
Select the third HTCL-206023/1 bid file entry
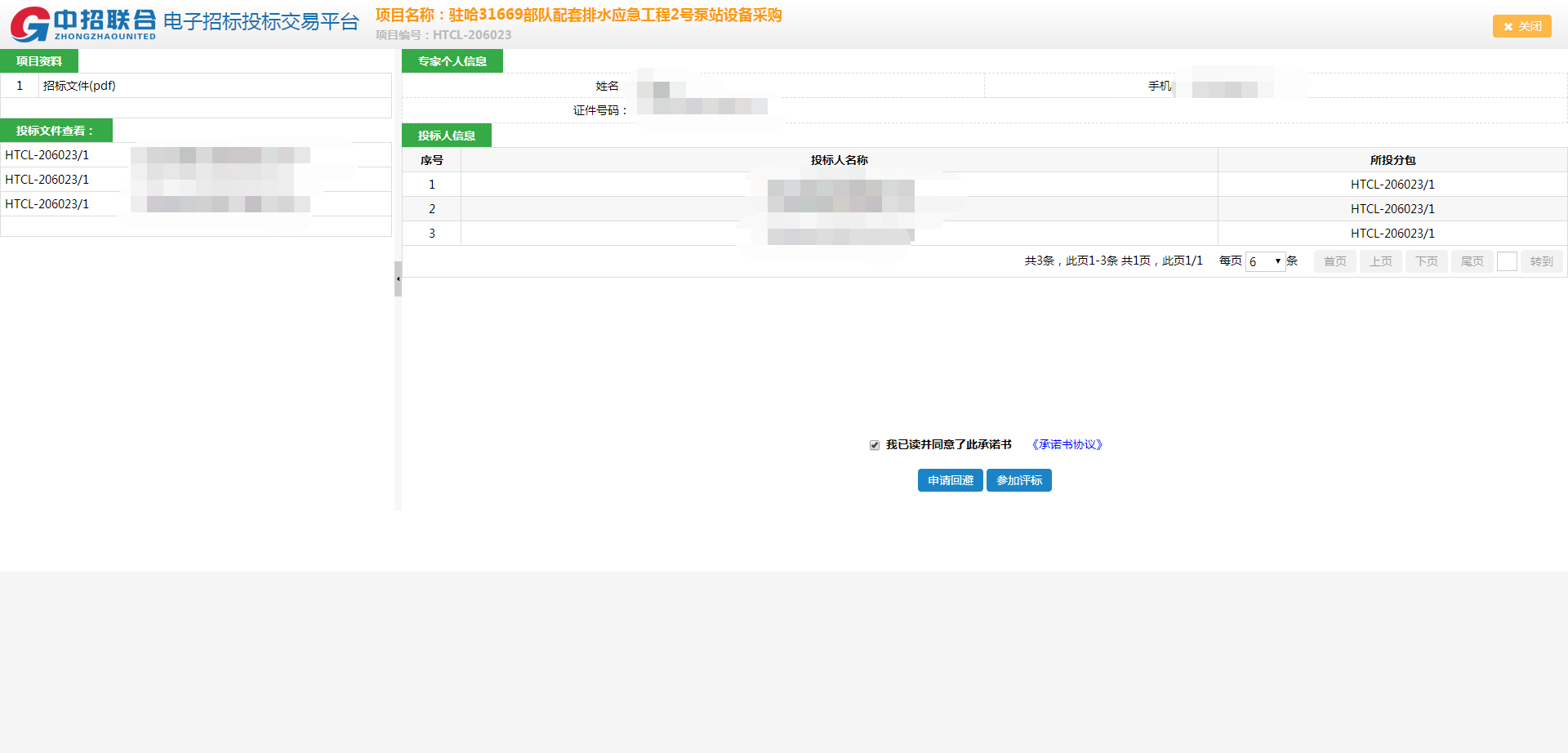(x=47, y=204)
